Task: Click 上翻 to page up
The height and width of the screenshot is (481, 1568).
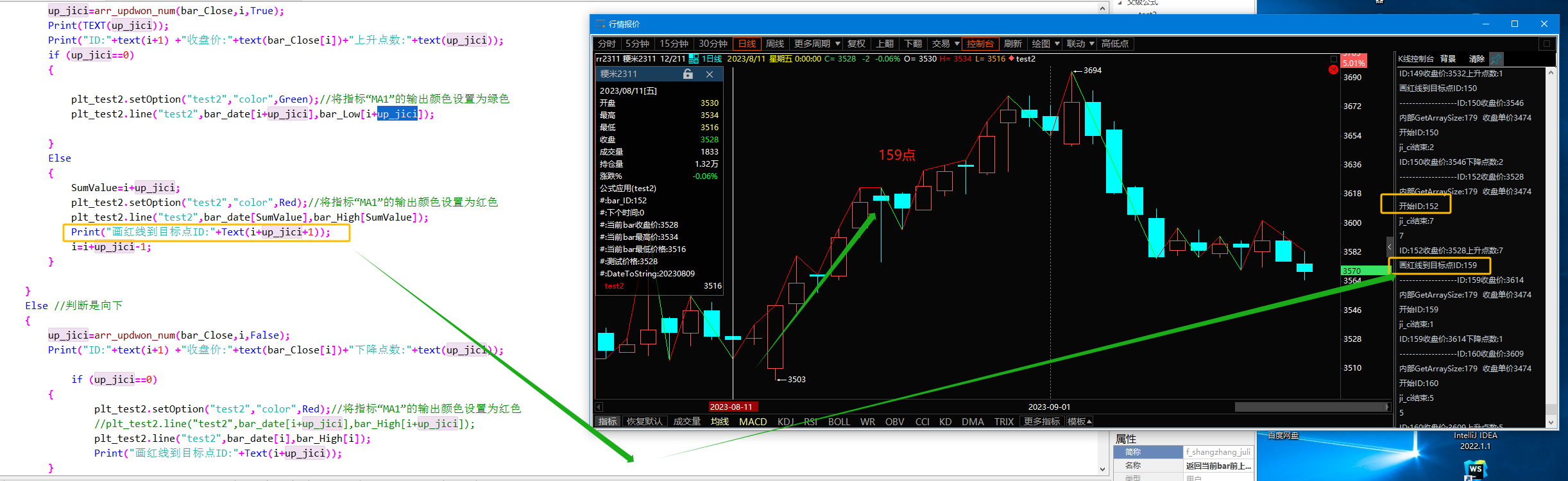Action: coord(885,44)
